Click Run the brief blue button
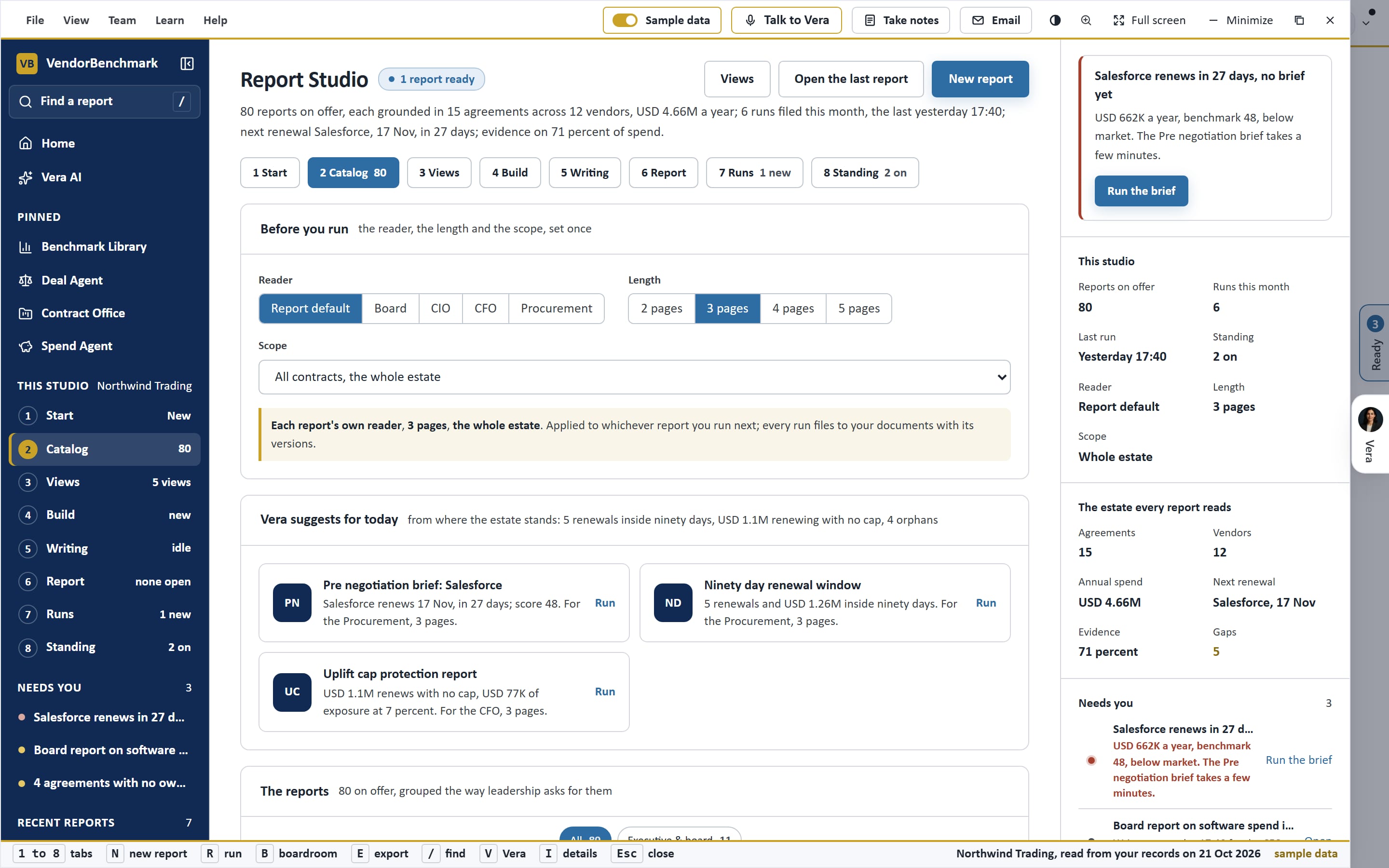Viewport: 1389px width, 868px height. point(1141,191)
